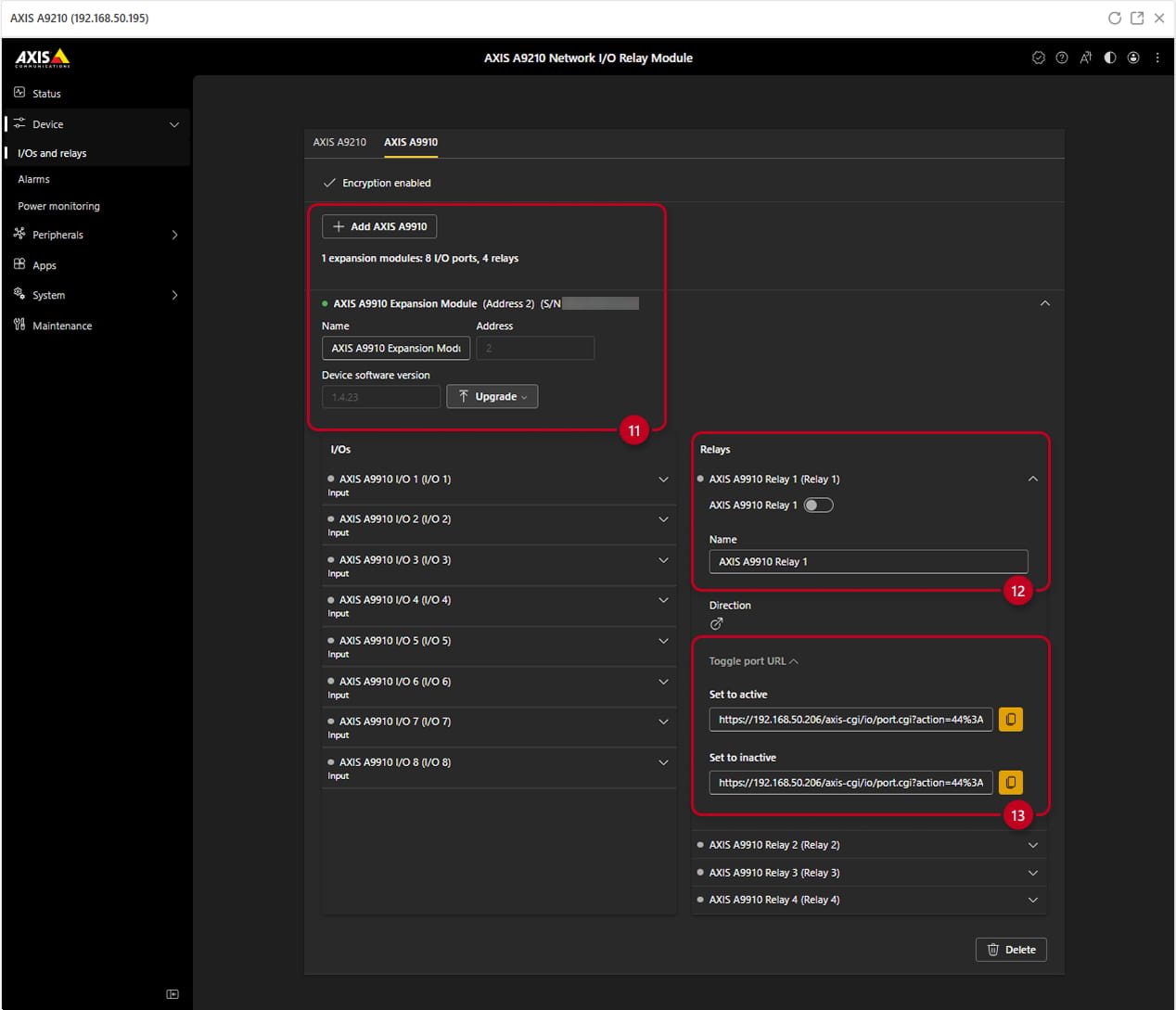
Task: Expand AXIS A9910 I/O 8 row
Action: coord(663,762)
